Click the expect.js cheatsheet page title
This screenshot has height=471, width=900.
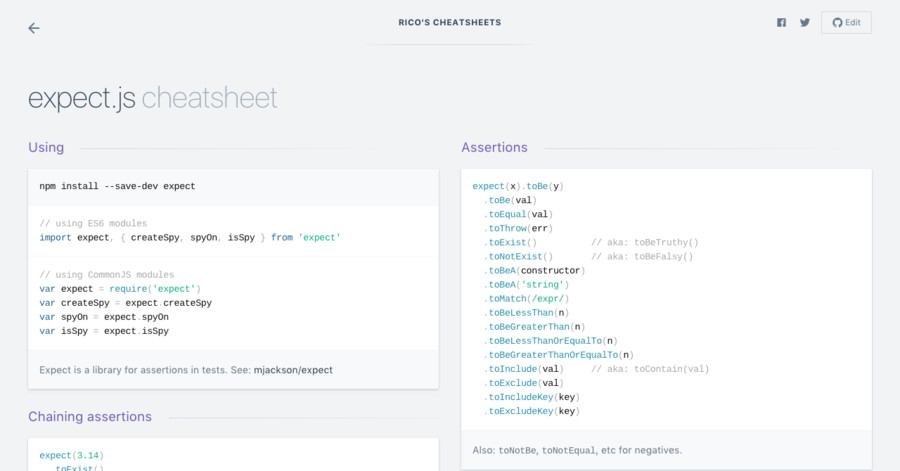(x=153, y=98)
